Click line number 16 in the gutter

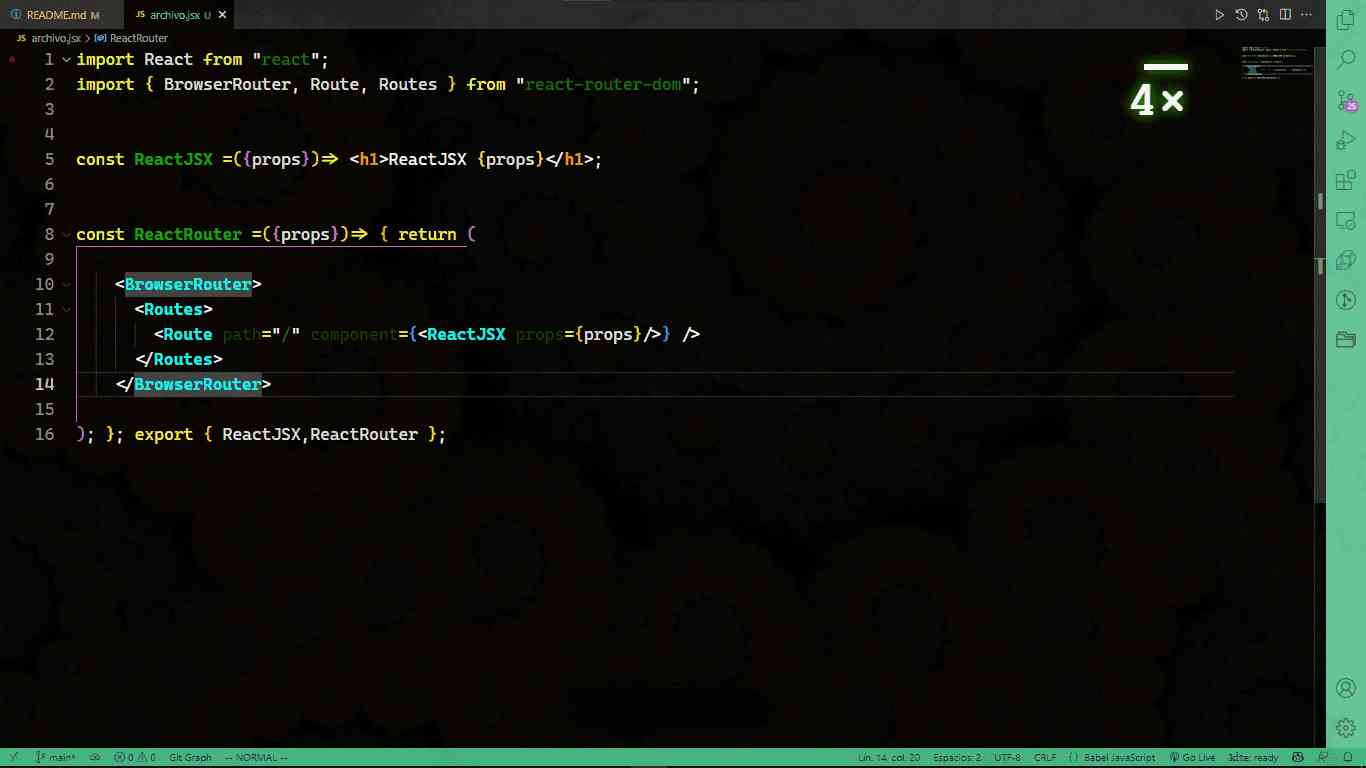point(44,435)
